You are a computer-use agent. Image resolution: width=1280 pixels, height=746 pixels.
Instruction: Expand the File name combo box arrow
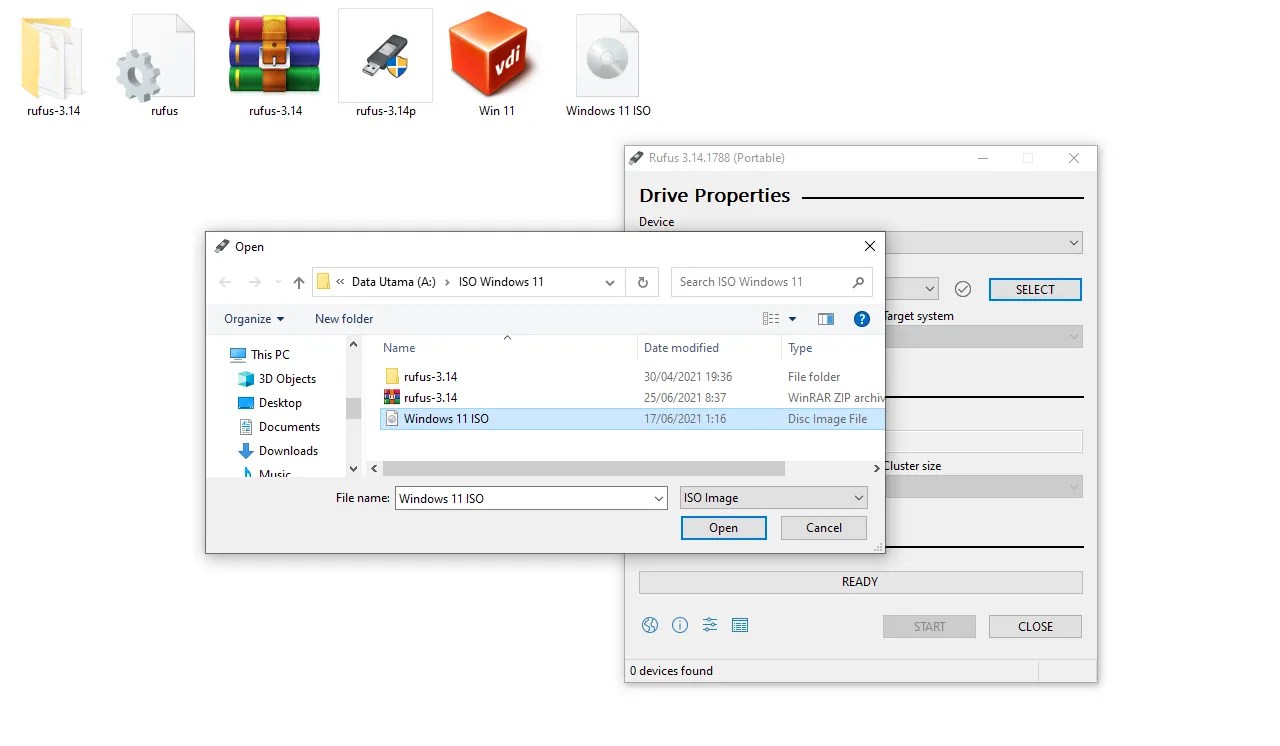pyautogui.click(x=658, y=498)
